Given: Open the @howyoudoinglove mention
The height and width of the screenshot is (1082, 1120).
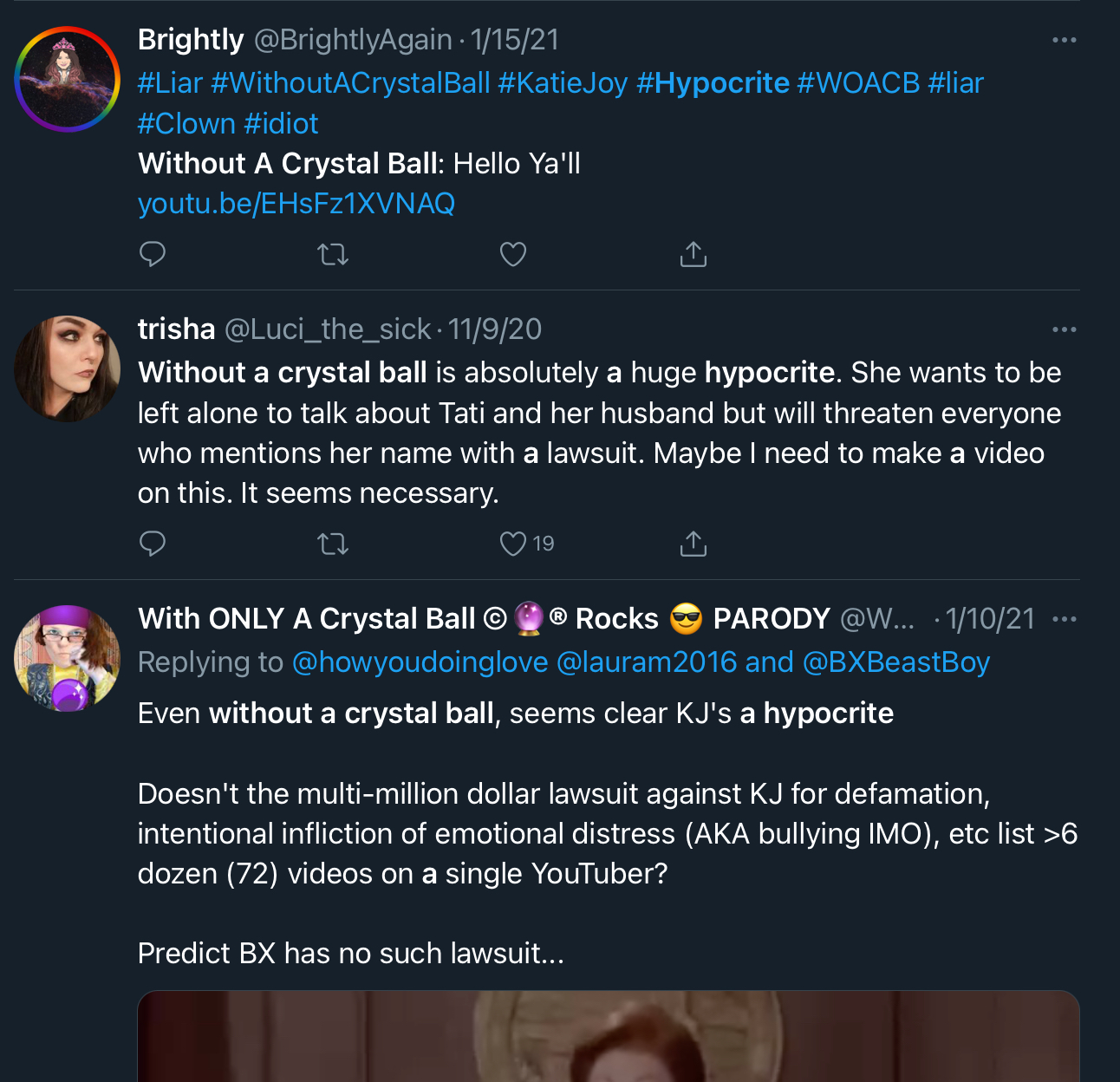Looking at the screenshot, I should coord(420,662).
